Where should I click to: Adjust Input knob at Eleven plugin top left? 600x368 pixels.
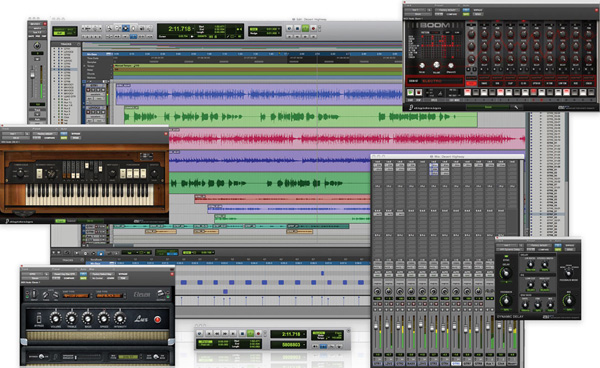[x=34, y=293]
